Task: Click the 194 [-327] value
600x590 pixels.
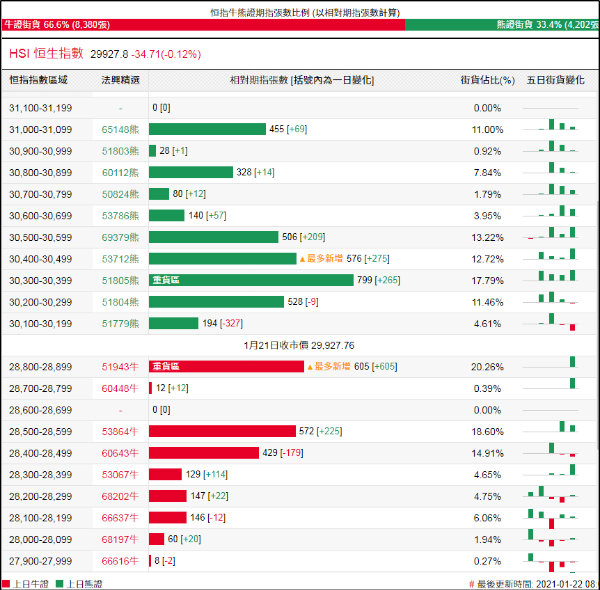Action: tap(222, 323)
